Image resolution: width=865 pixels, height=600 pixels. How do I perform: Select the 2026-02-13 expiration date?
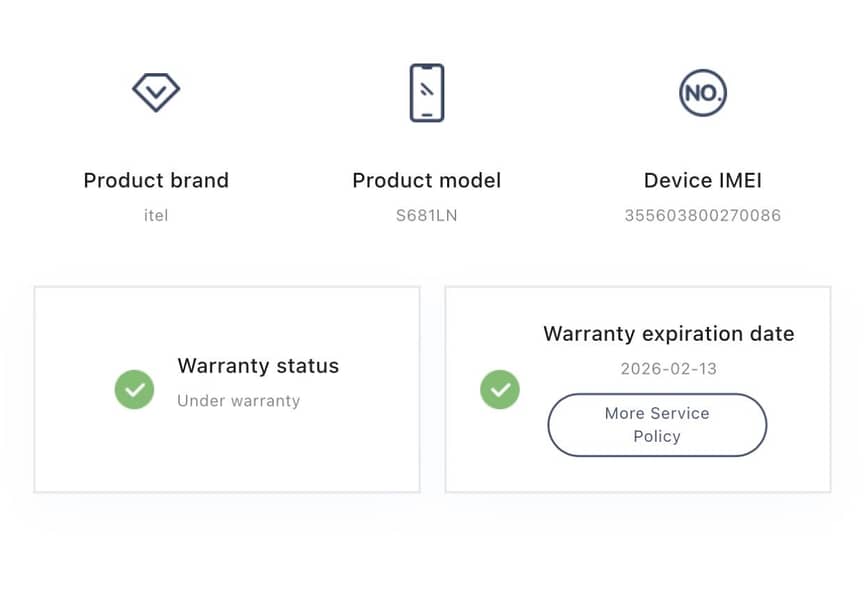[x=669, y=368]
